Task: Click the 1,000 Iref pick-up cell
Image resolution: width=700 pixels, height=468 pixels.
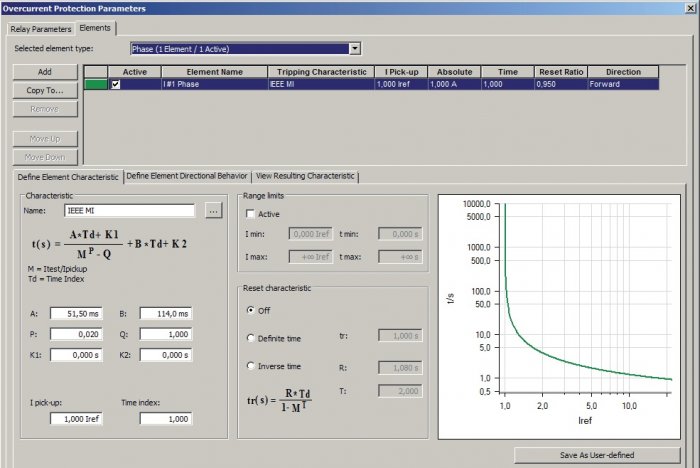Action: click(401, 84)
